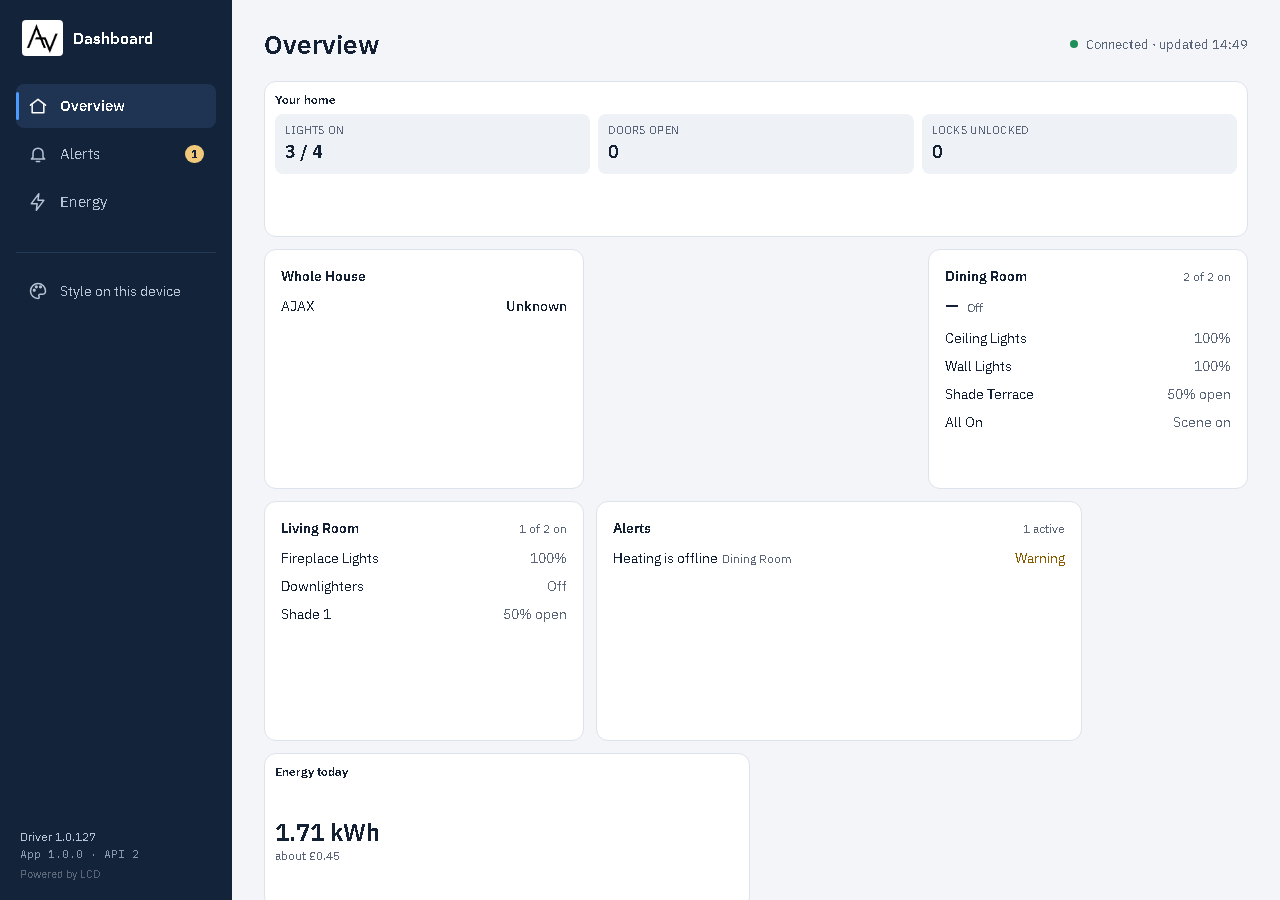Click the 1 of 2 on label
Screen dimensions: 1280x900
coord(543,529)
